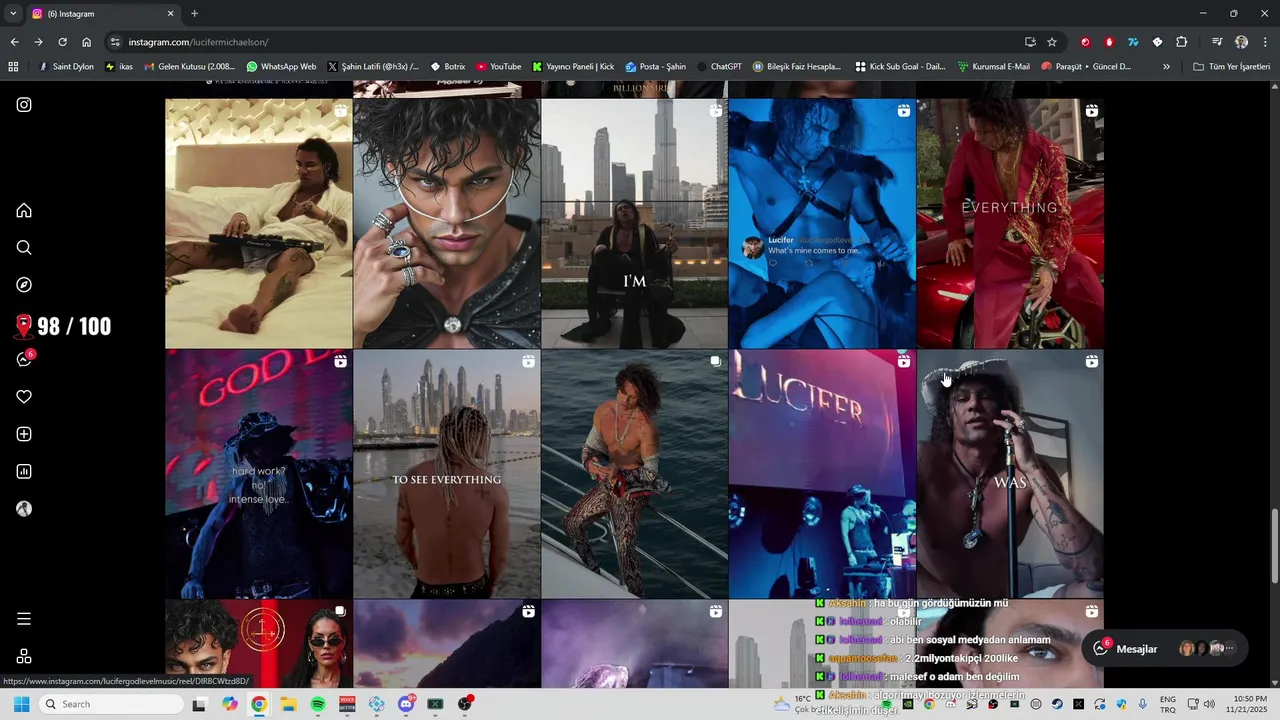
Task: Open the YouTube bookmark
Action: coord(498,67)
